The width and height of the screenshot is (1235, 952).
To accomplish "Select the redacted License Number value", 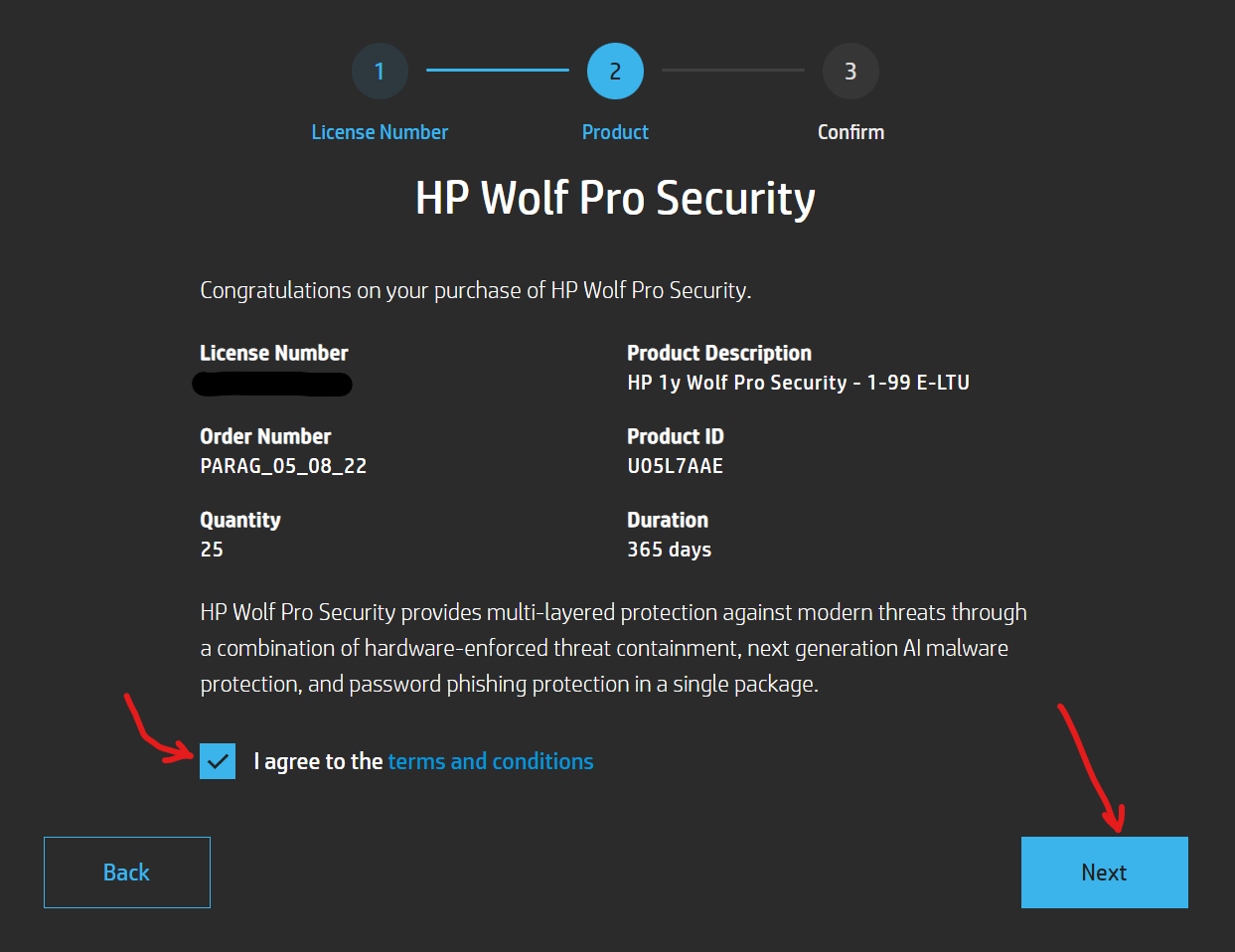I will (x=272, y=385).
